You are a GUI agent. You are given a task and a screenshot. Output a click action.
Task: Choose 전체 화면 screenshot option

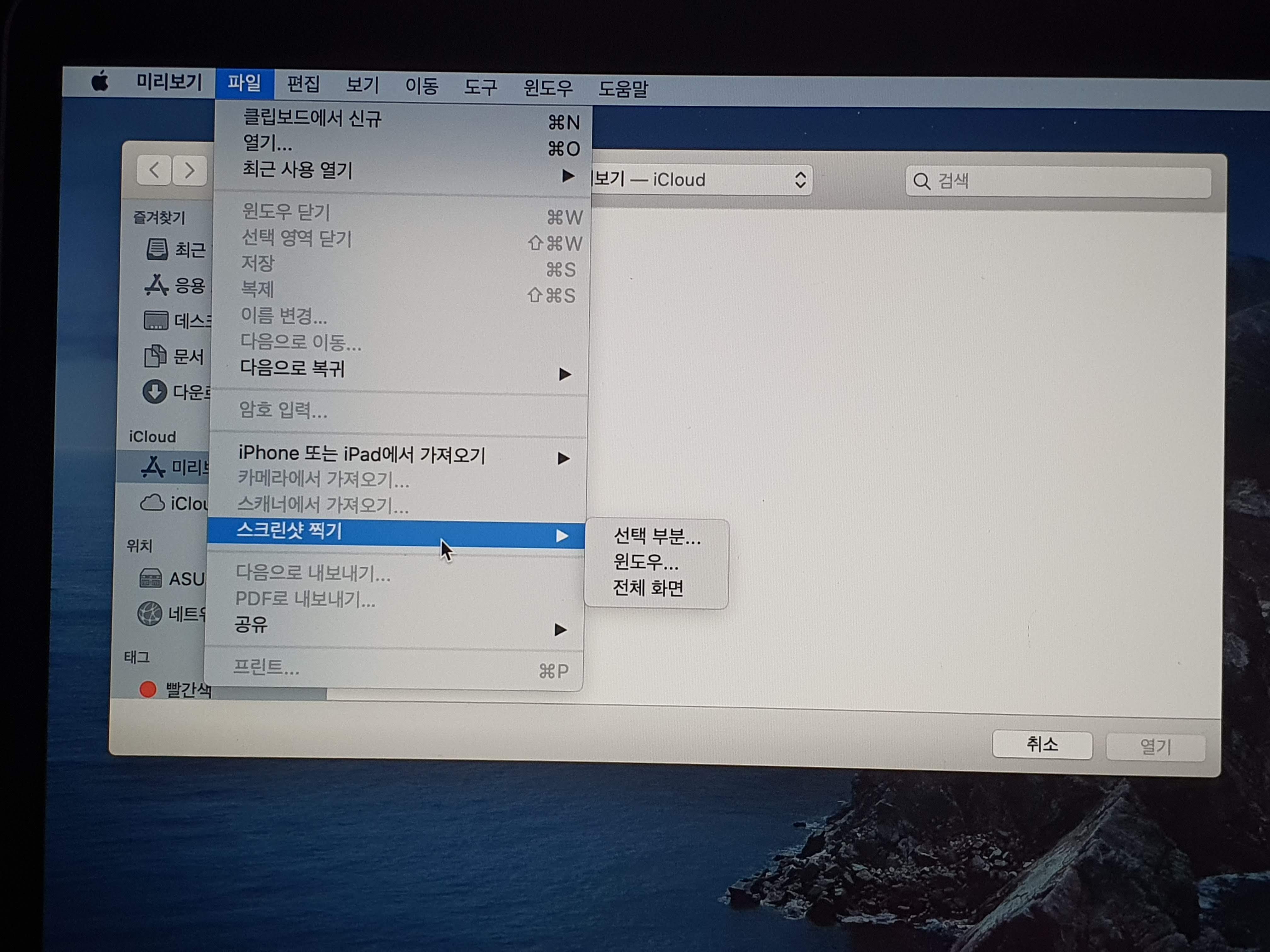(x=656, y=588)
